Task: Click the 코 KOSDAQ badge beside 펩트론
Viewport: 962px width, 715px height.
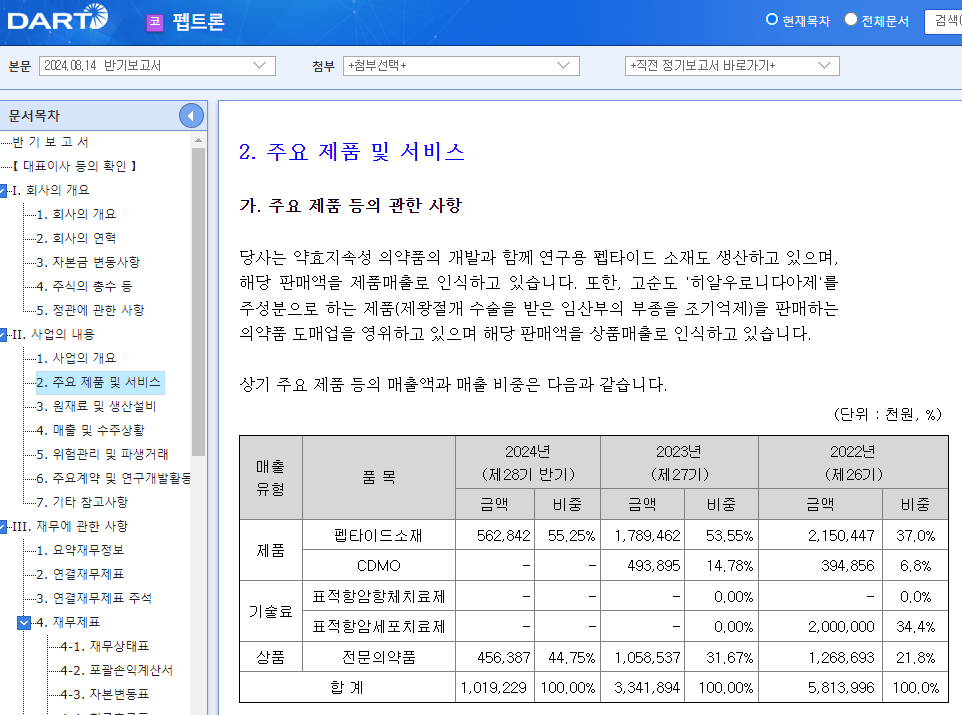Action: (155, 21)
